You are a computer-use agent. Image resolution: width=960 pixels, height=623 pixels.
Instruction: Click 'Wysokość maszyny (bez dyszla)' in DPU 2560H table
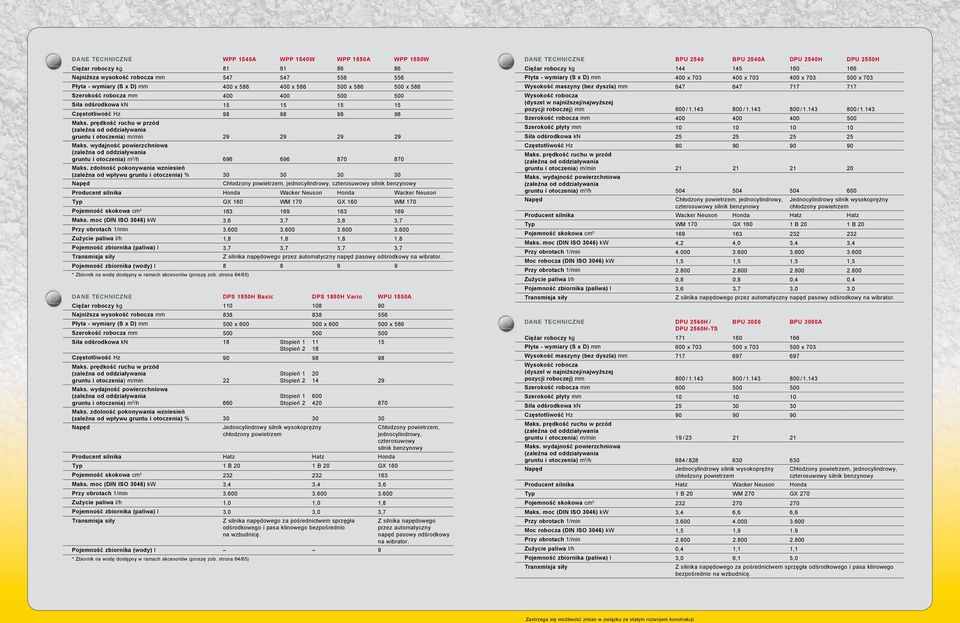point(576,356)
